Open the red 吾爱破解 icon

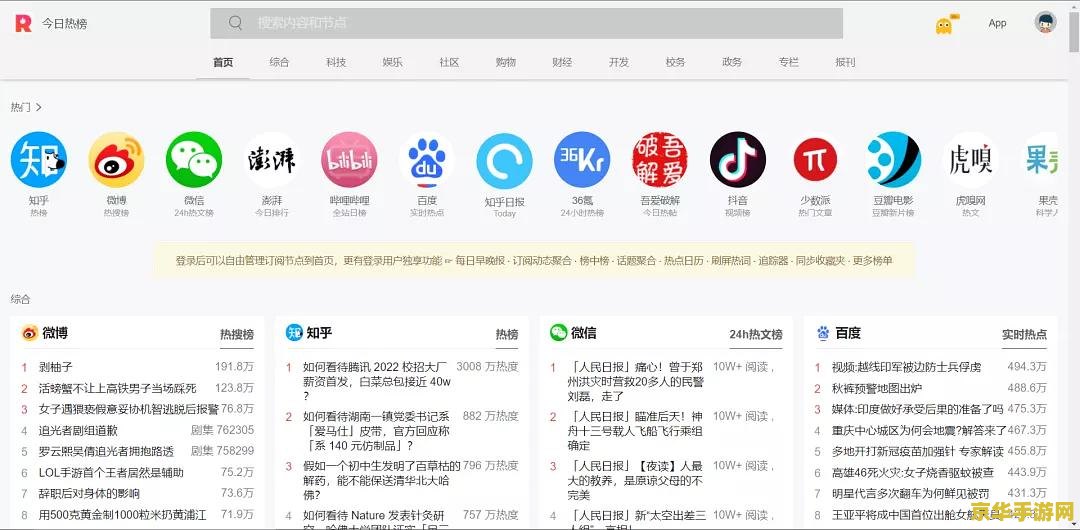[x=660, y=160]
